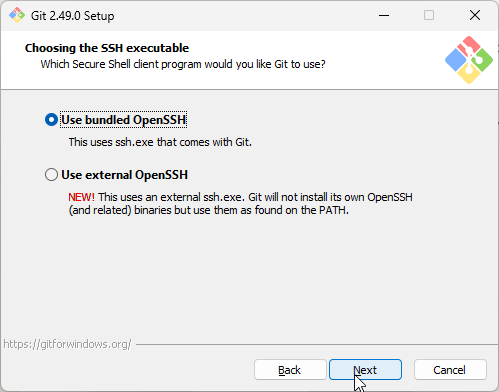Click the Secure Shell client question subtitle
The image size is (499, 392).
(x=183, y=64)
